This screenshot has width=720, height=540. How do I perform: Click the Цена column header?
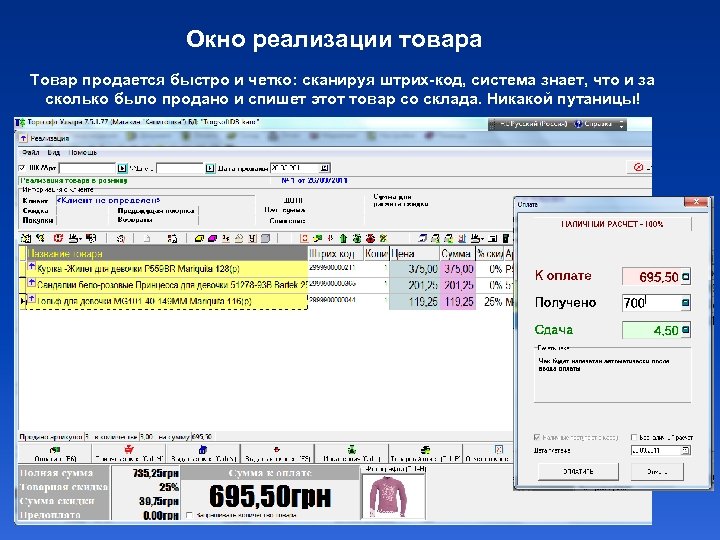414,253
